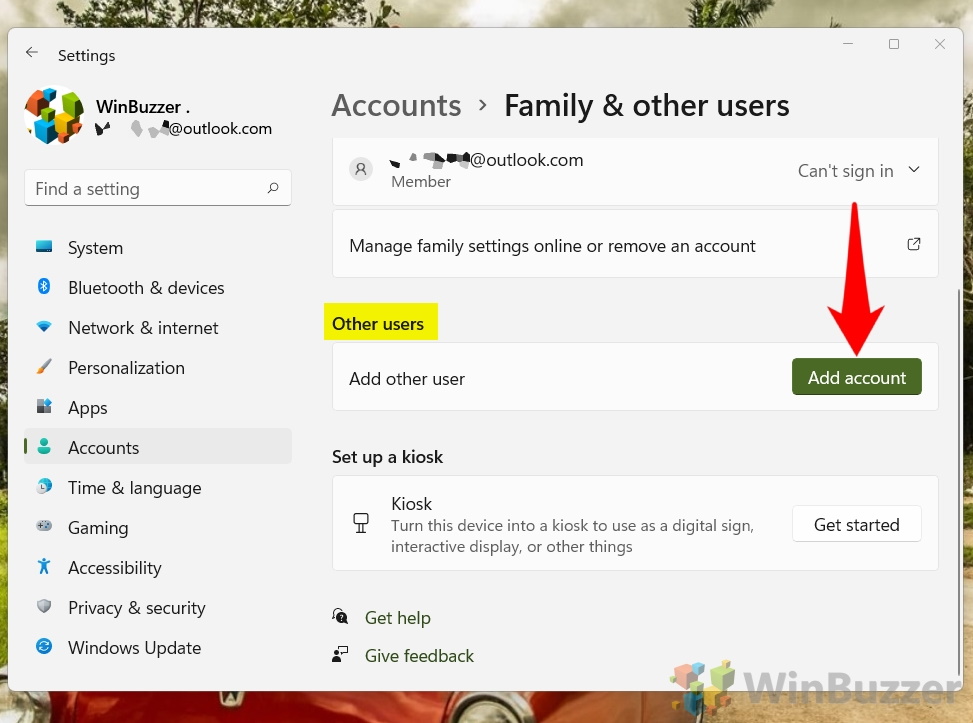Click the Privacy & security shield icon
The image size is (973, 723).
44,607
